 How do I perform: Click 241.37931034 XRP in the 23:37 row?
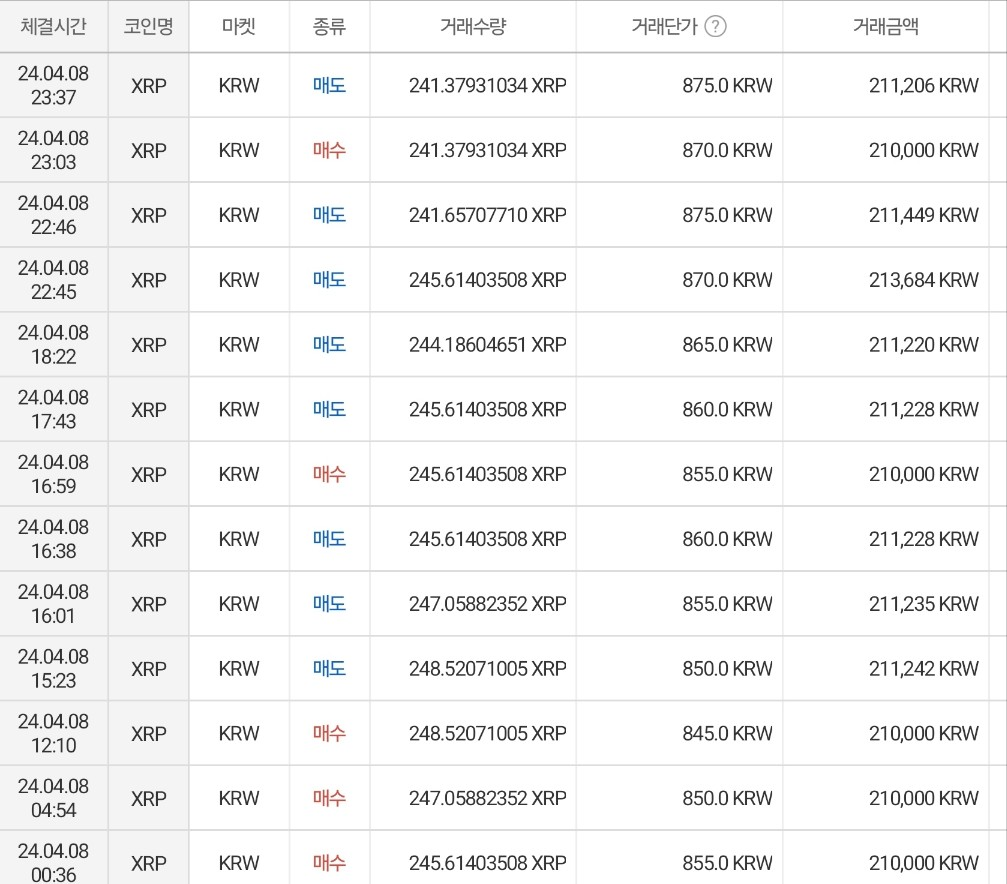coord(487,85)
